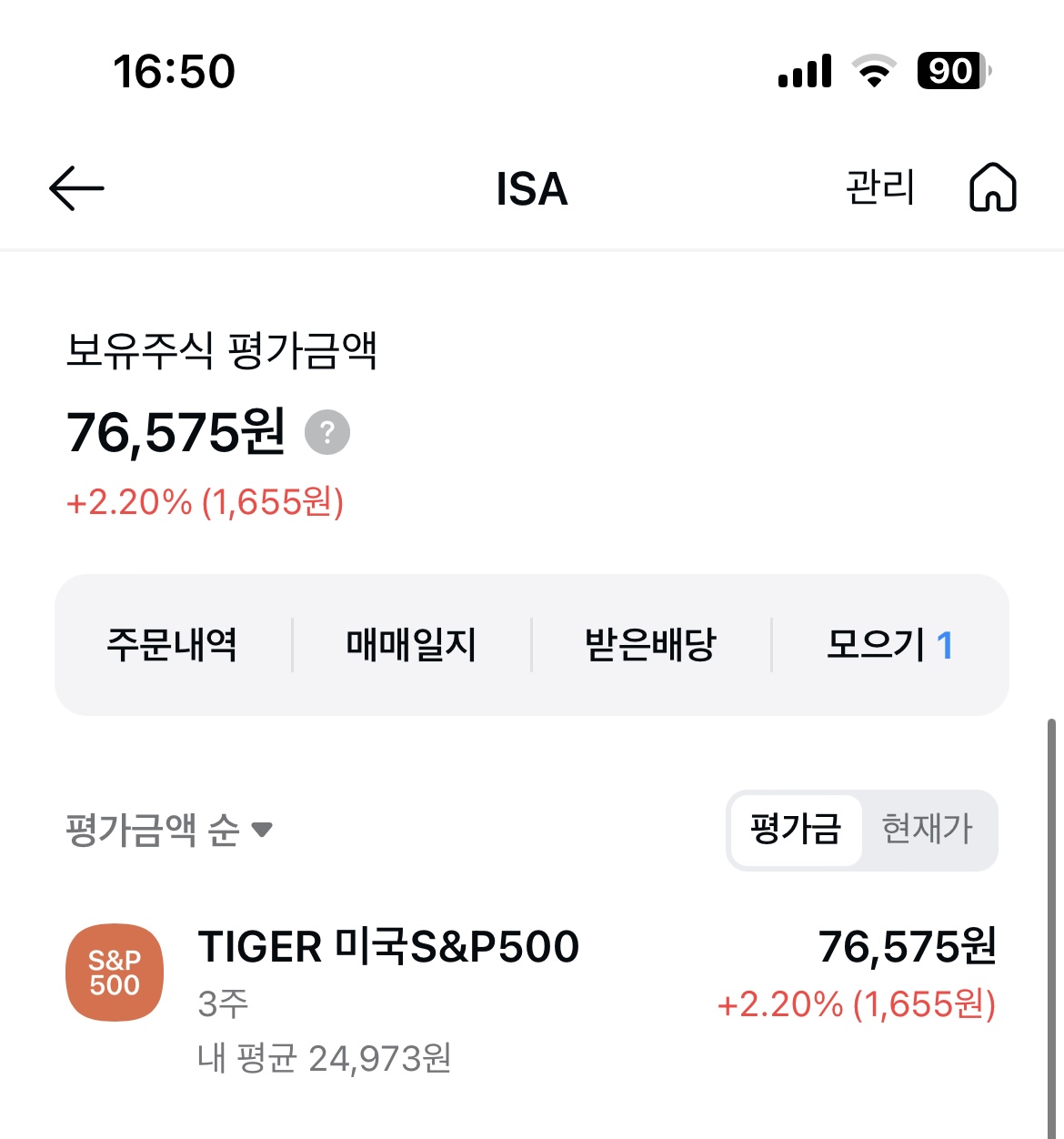Tap the sort dropdown triangle arrow

(x=262, y=830)
